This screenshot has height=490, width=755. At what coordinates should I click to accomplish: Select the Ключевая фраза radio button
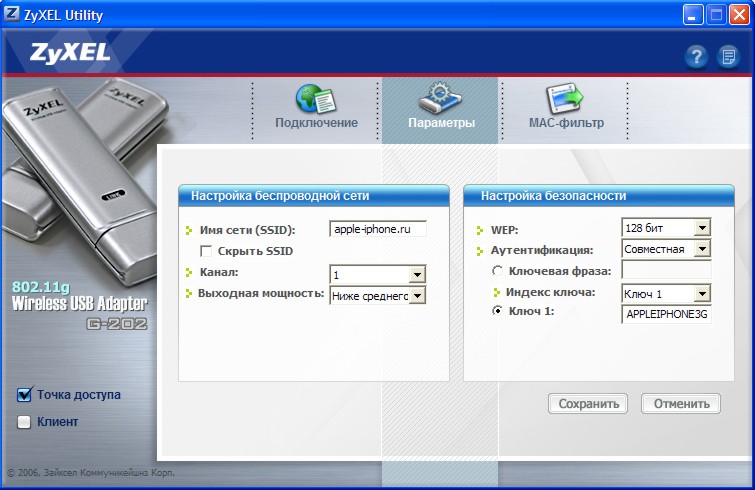click(497, 271)
